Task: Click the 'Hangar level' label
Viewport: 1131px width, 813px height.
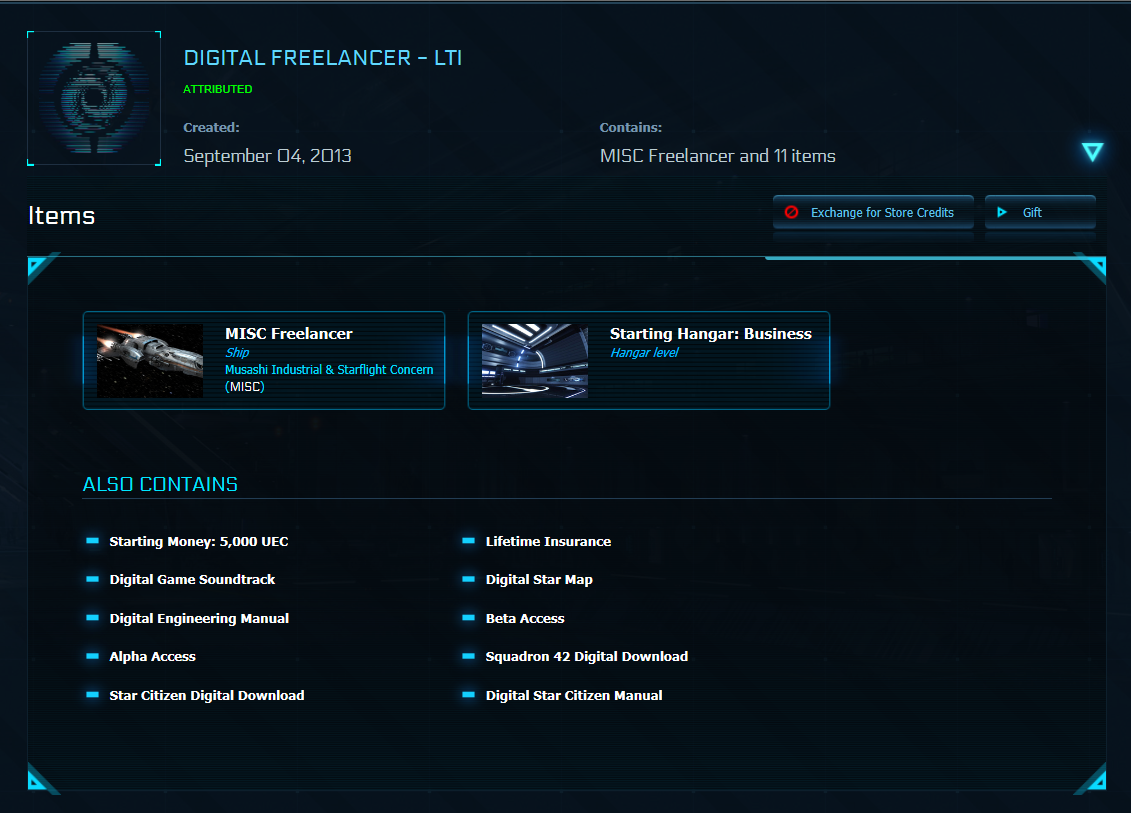Action: pyautogui.click(x=644, y=353)
